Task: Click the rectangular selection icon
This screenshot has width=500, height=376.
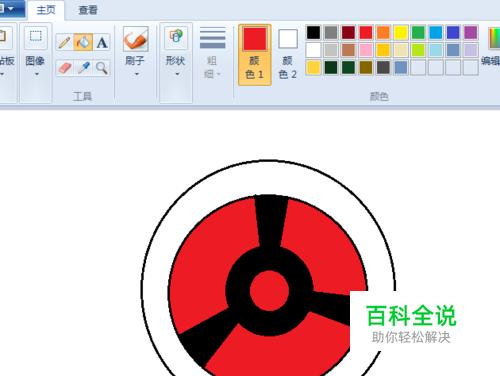Action: (36, 36)
